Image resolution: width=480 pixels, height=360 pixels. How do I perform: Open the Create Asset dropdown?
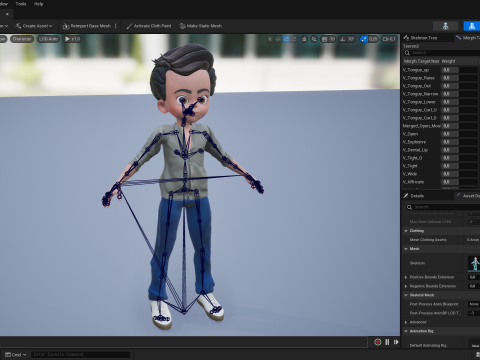click(x=34, y=26)
